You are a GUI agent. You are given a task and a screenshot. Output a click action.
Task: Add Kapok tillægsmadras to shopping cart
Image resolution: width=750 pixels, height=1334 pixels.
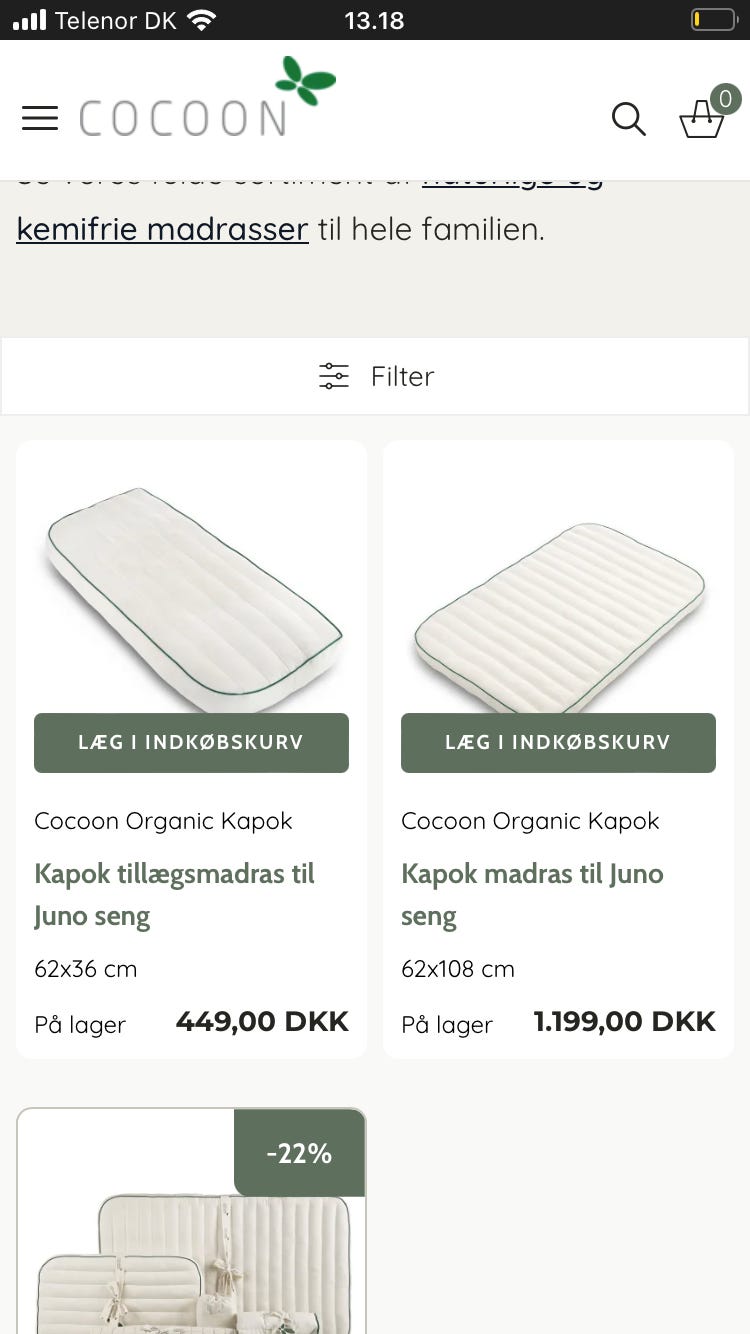191,743
